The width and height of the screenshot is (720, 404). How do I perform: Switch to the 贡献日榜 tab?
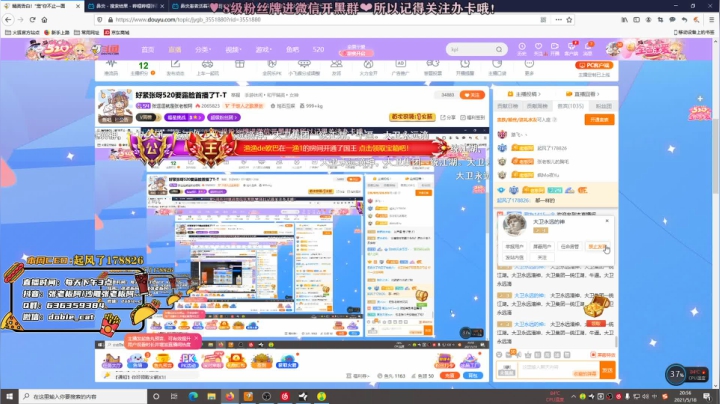507,106
